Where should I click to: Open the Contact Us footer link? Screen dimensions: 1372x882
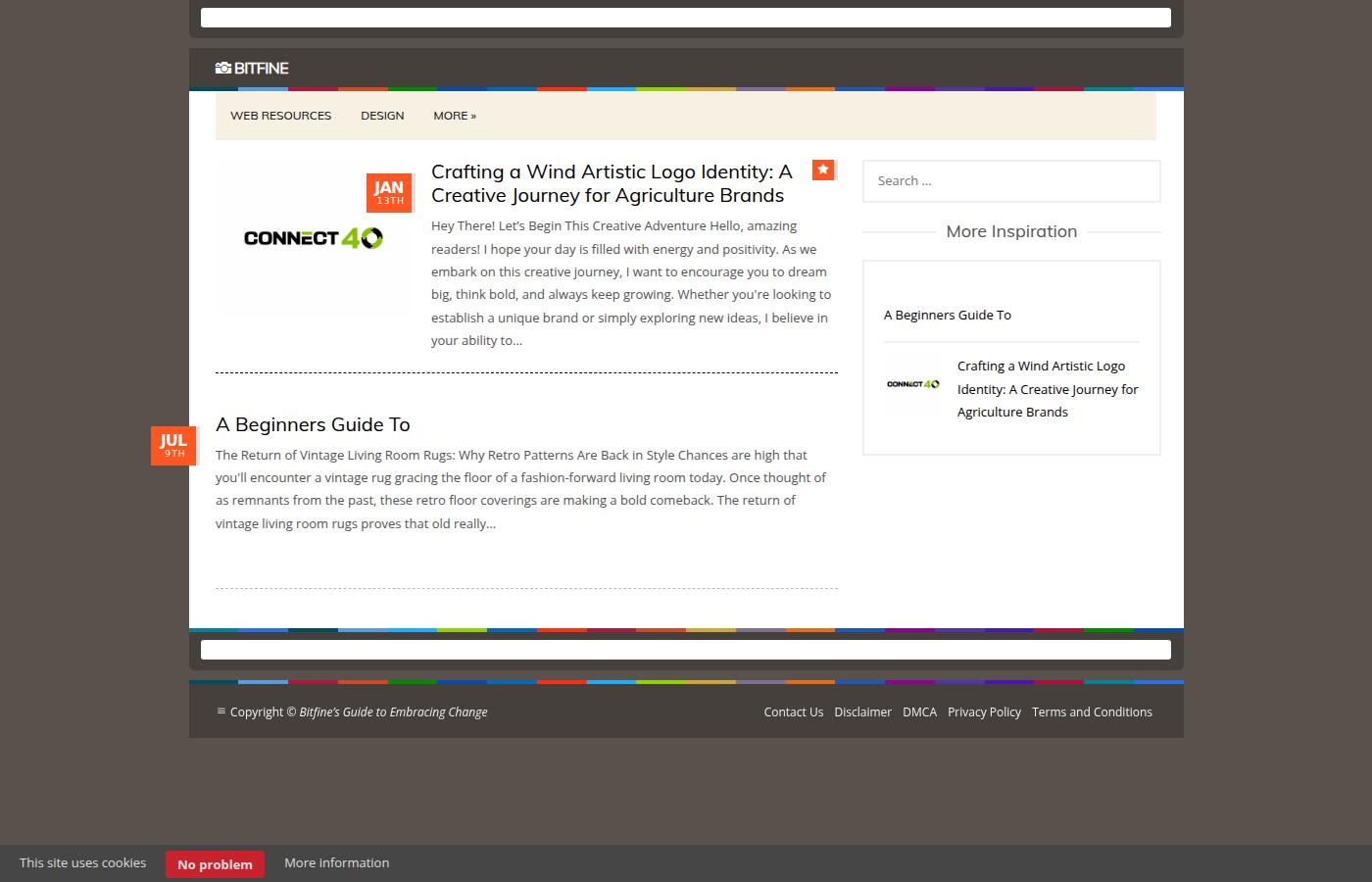coord(794,712)
